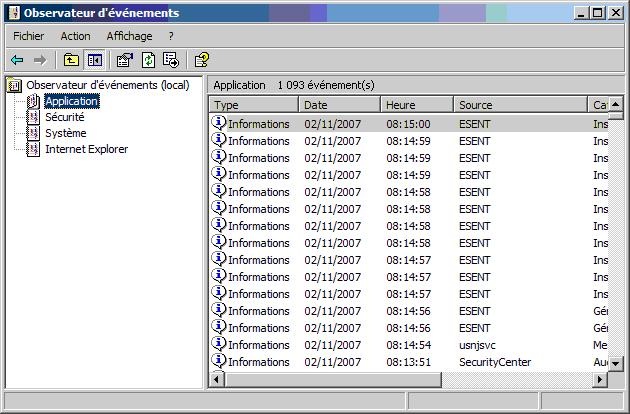Image resolution: width=630 pixels, height=414 pixels.
Task: Select the Observateur d'événements (local) root node
Action: pyautogui.click(x=107, y=85)
